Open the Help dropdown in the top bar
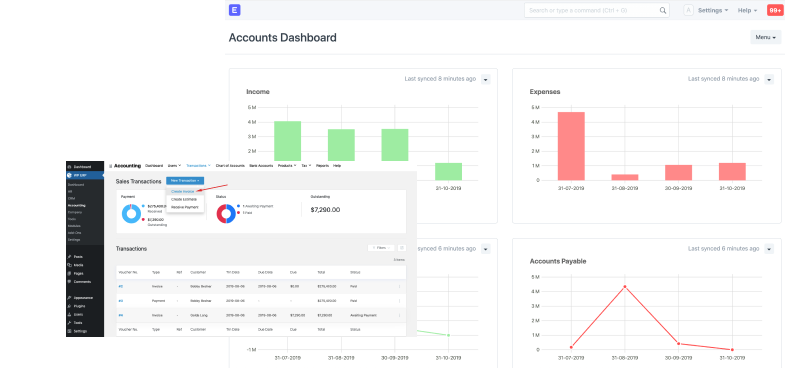The height and width of the screenshot is (368, 785). click(747, 11)
